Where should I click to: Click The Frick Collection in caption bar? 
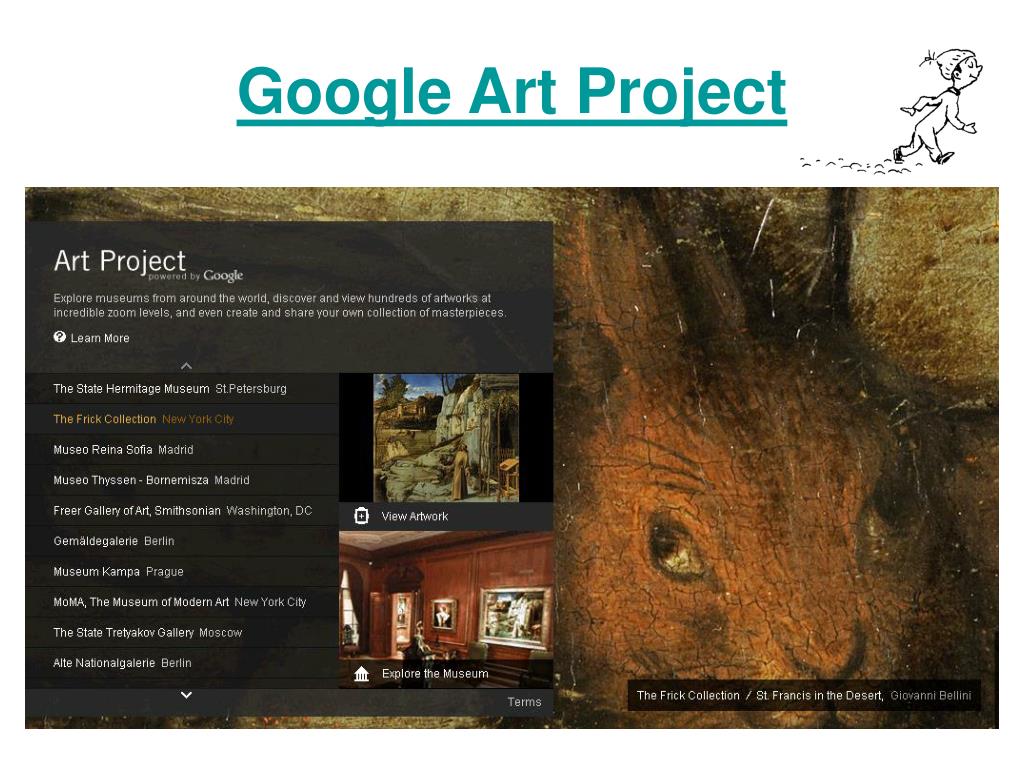(x=688, y=696)
